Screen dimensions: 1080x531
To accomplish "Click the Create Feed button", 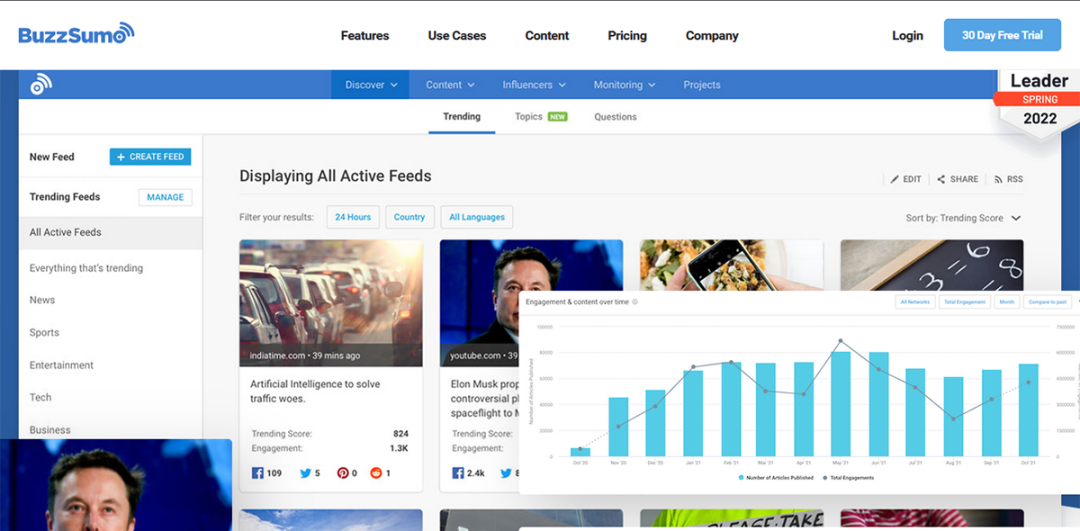I will click(x=150, y=157).
